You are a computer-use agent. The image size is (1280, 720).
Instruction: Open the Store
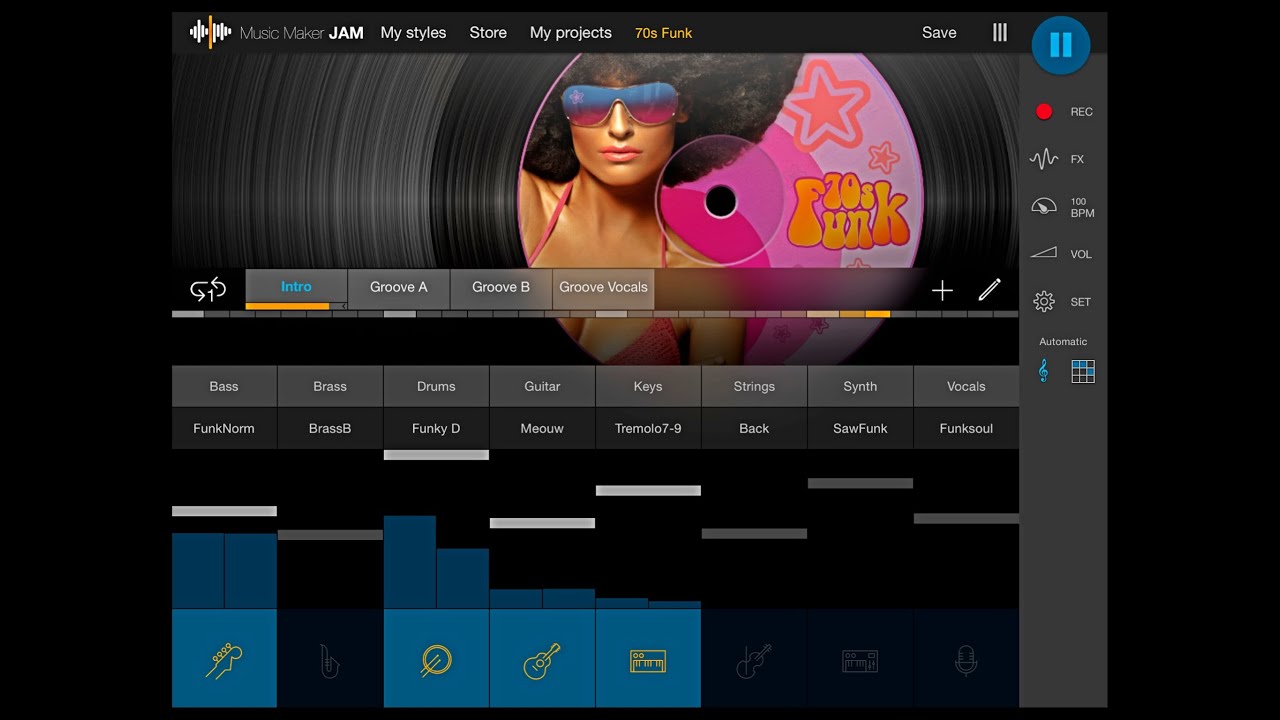[488, 33]
